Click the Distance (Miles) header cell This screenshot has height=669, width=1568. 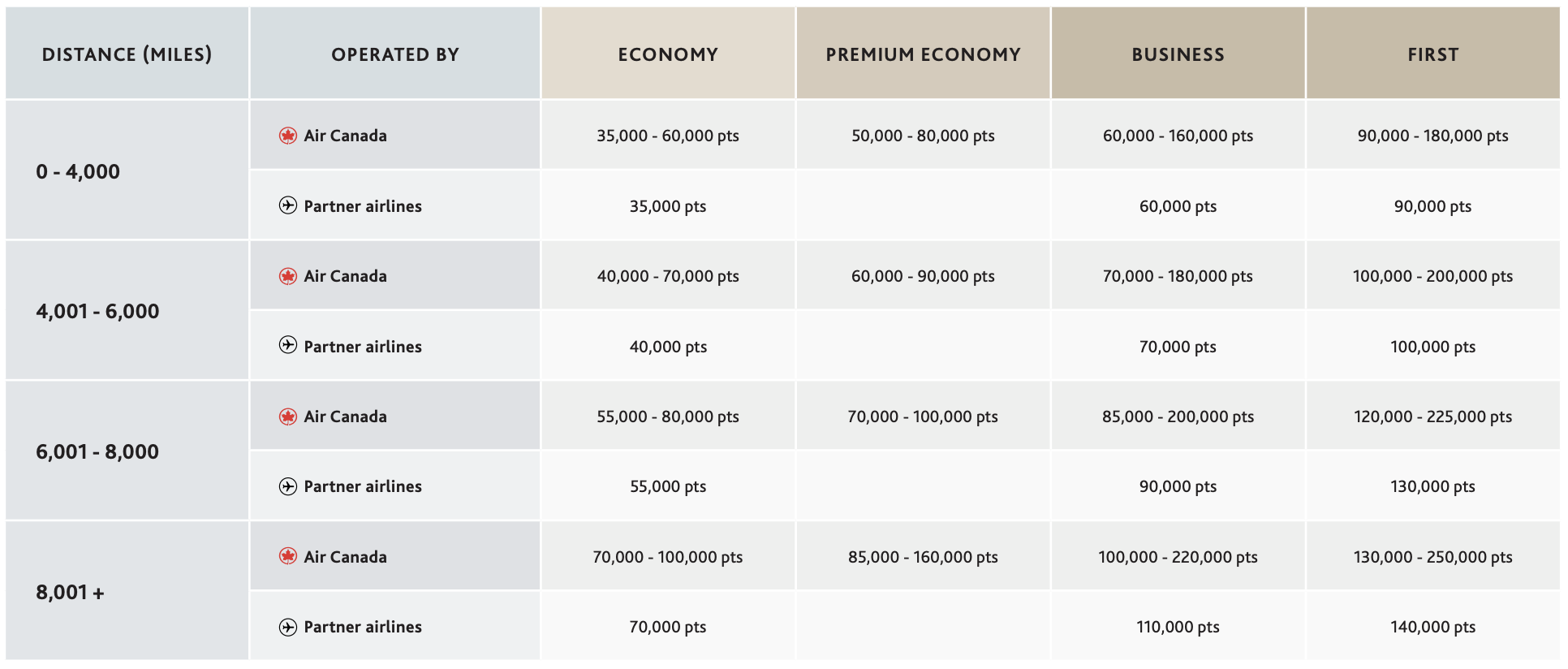[x=127, y=54]
